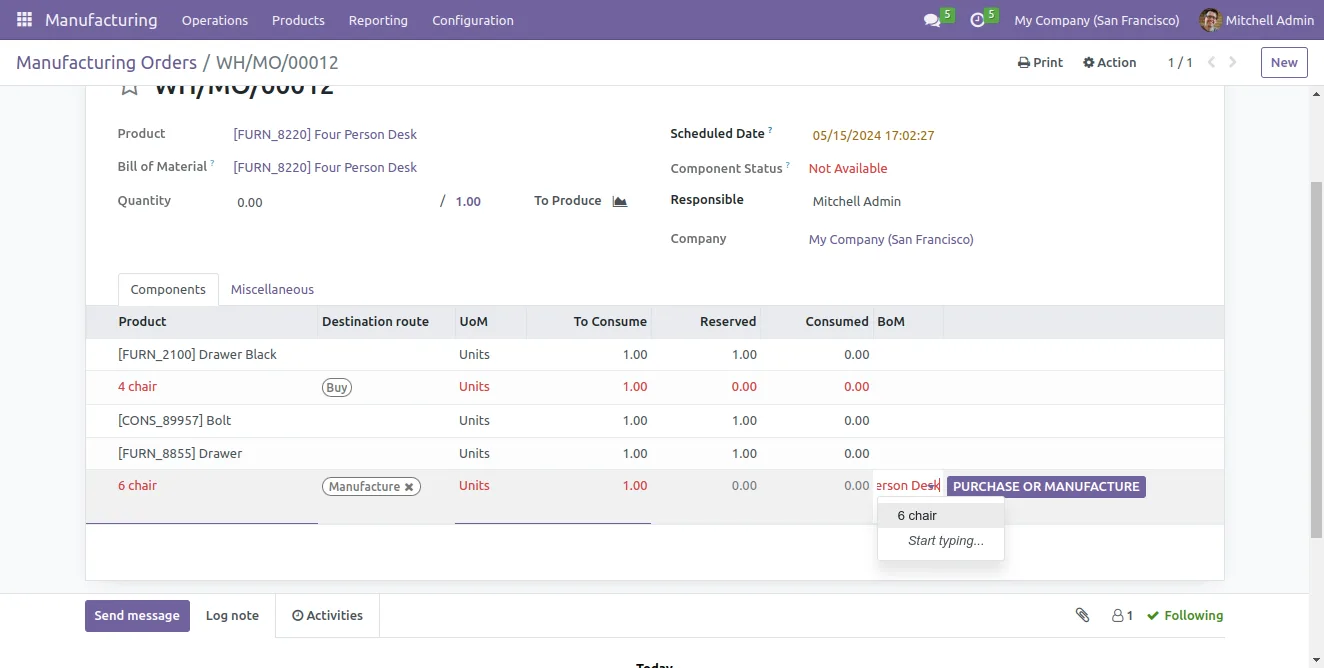The height and width of the screenshot is (668, 1324).
Task: Click the Not Available component status
Action: coord(848,168)
